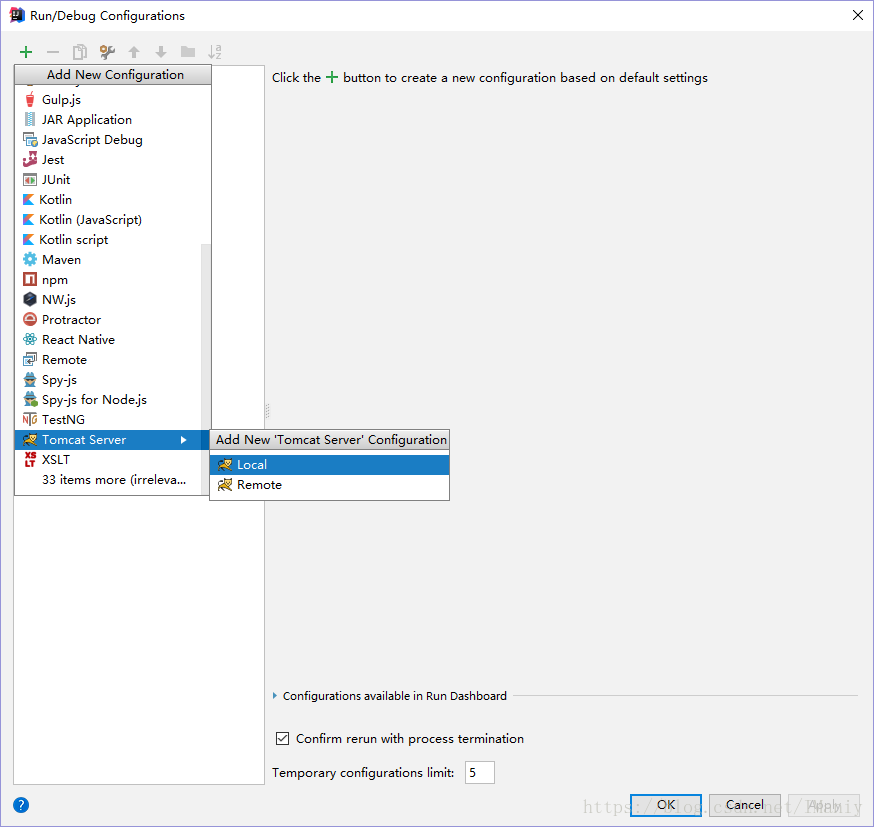Click the JUnit text label
This screenshot has width=874, height=827.
coord(56,179)
